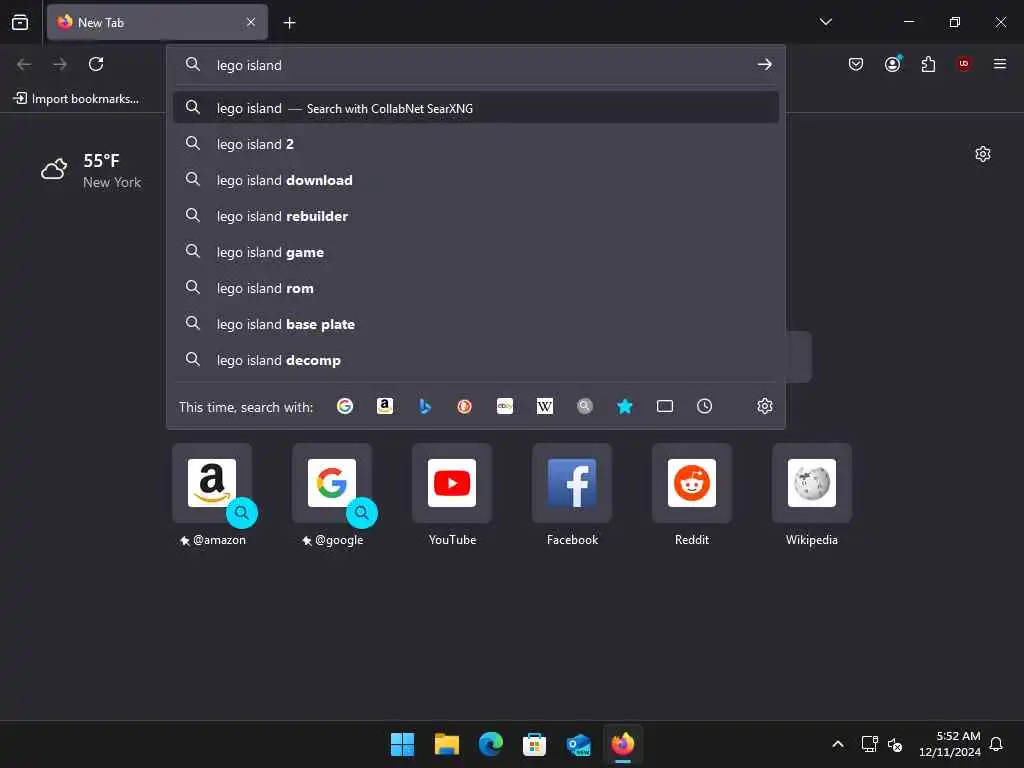Choose suggestion lego island 2
This screenshot has height=768, width=1024.
coord(476,144)
